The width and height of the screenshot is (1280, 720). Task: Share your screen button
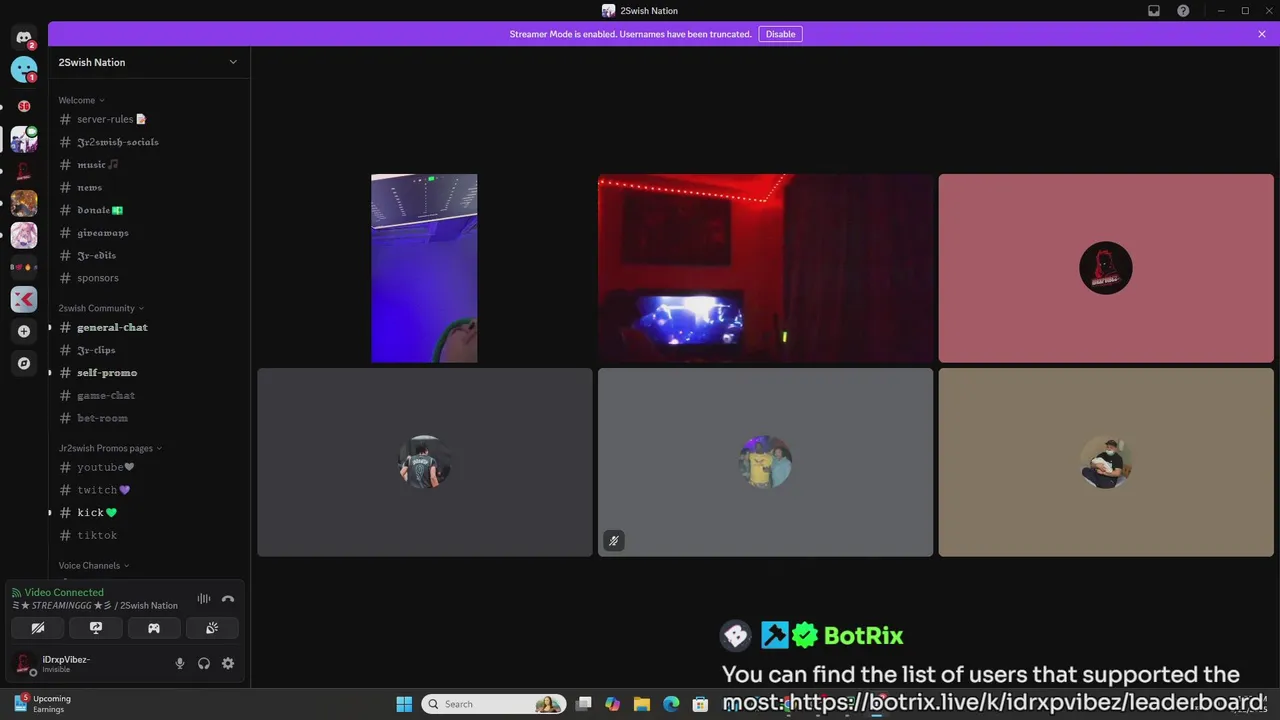[x=96, y=628]
